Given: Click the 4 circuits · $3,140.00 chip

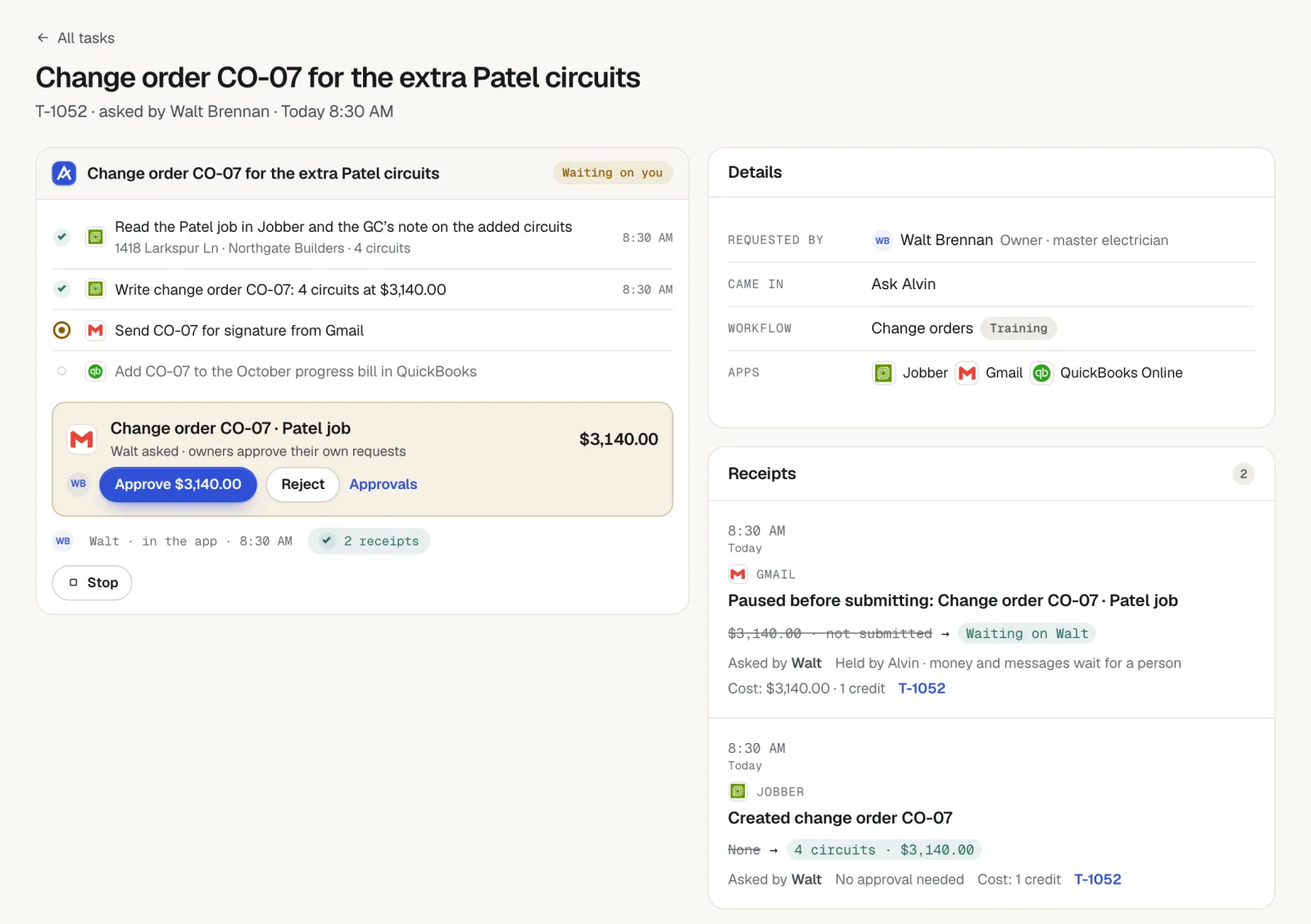Looking at the screenshot, I should (x=884, y=849).
